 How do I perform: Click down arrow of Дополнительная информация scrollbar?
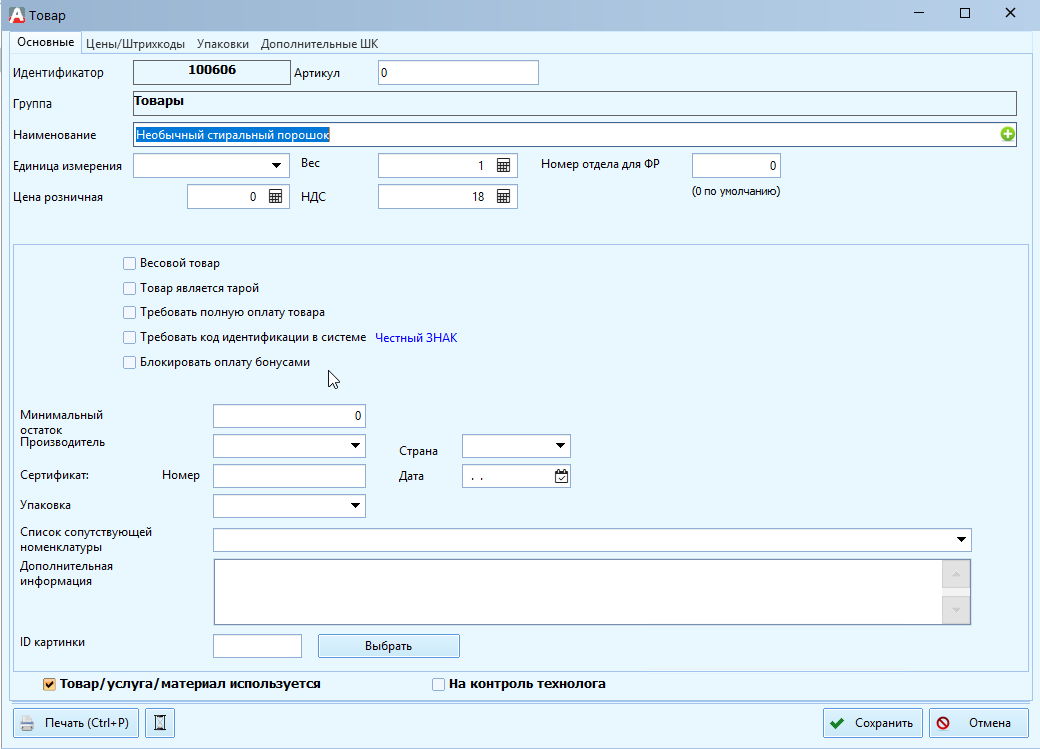coord(956,610)
